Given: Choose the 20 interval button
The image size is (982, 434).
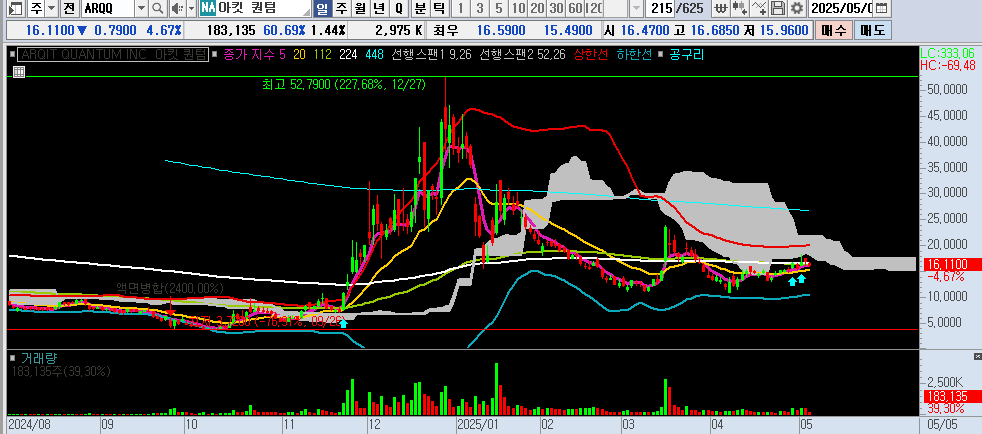Looking at the screenshot, I should tap(537, 8).
